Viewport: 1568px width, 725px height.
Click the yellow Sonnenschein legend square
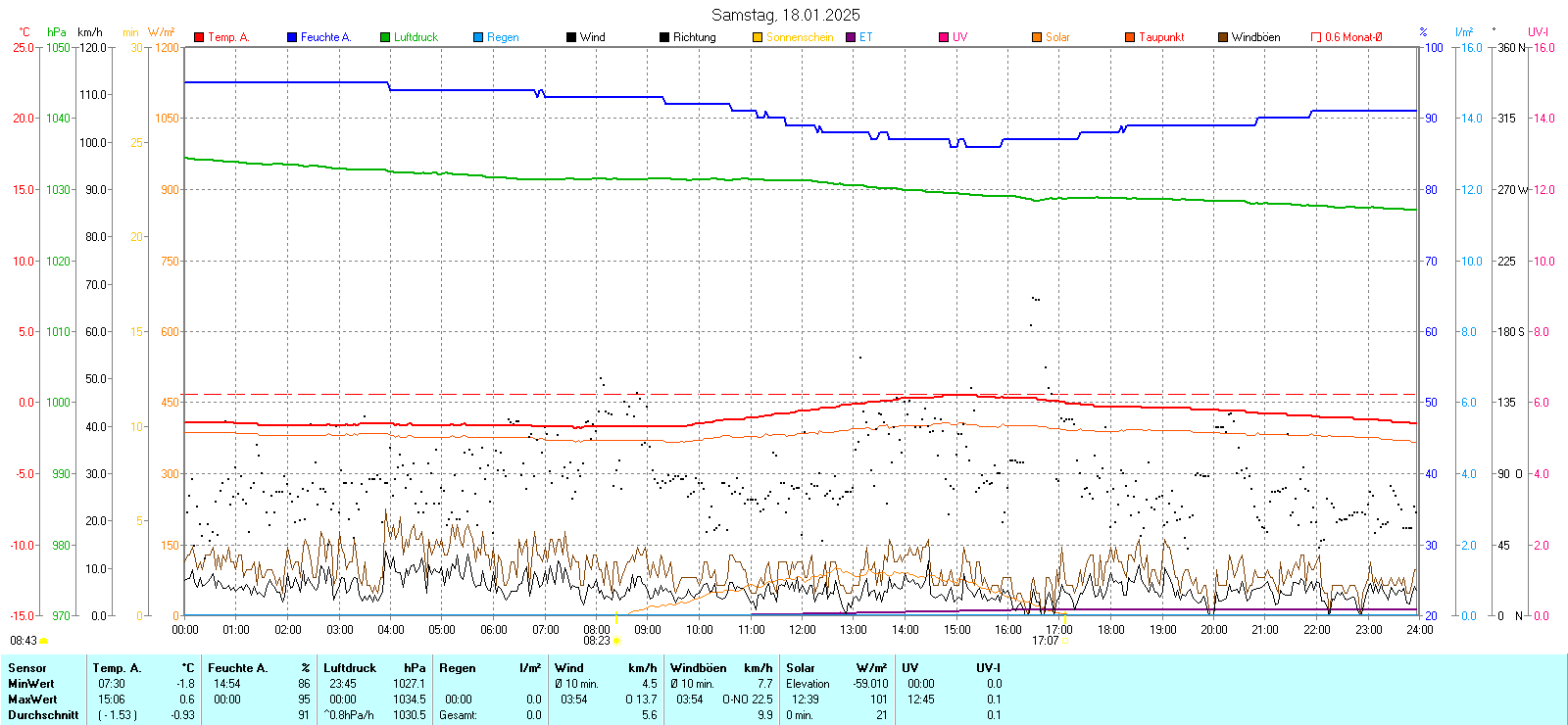[x=758, y=37]
